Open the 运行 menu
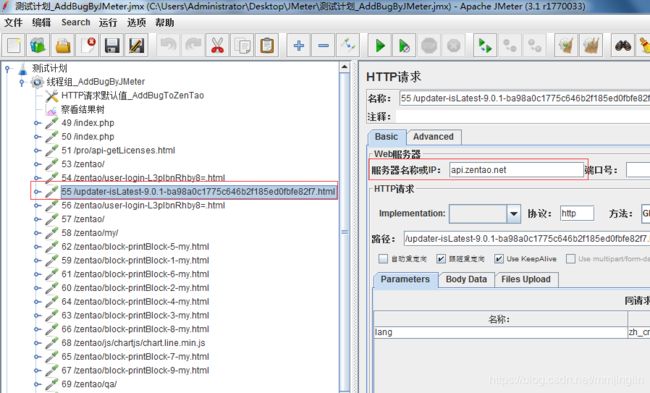Viewport: 650px width, 393px height. (x=108, y=22)
